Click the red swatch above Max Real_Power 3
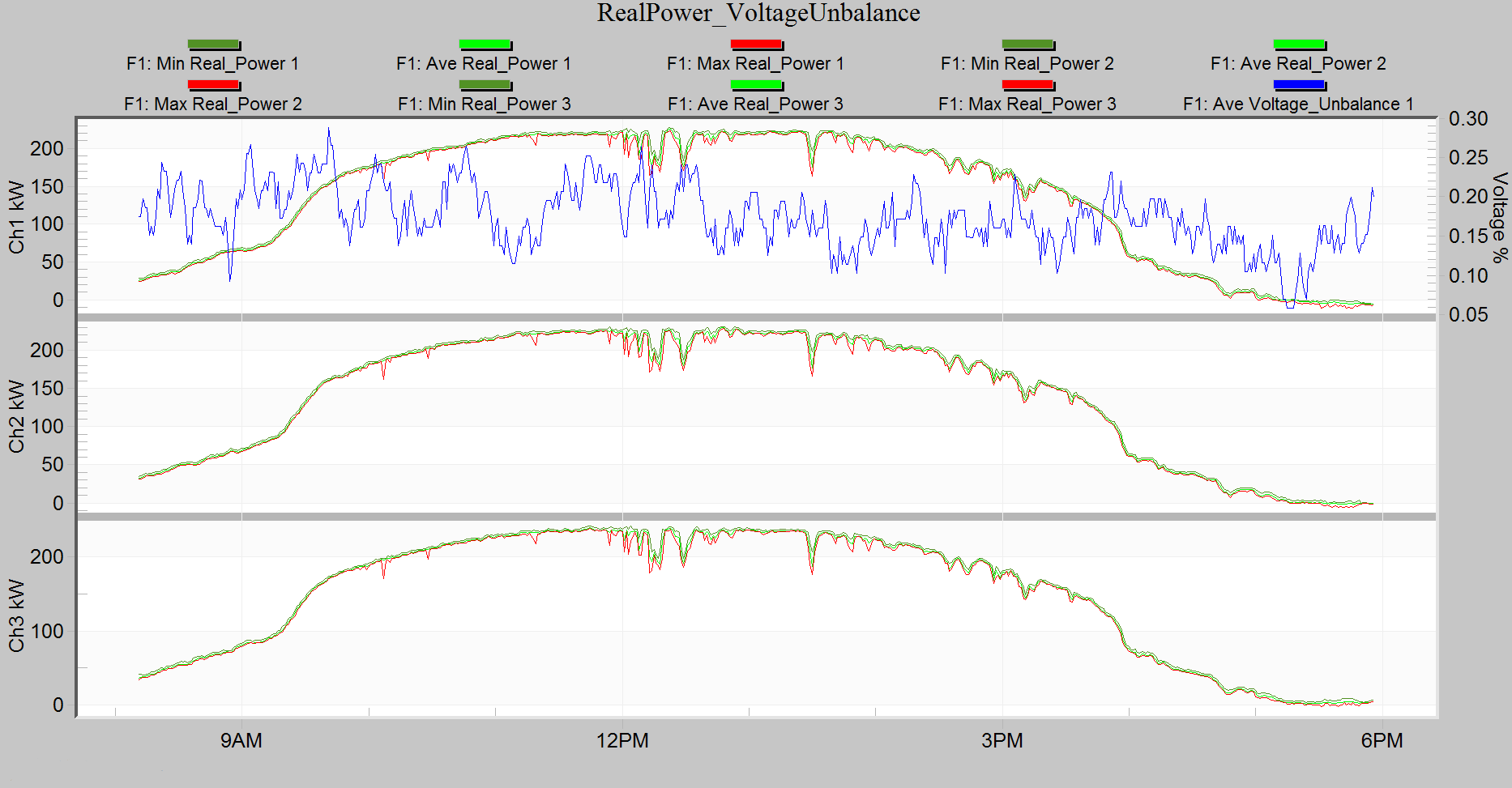The width and height of the screenshot is (1512, 788). [x=1027, y=85]
